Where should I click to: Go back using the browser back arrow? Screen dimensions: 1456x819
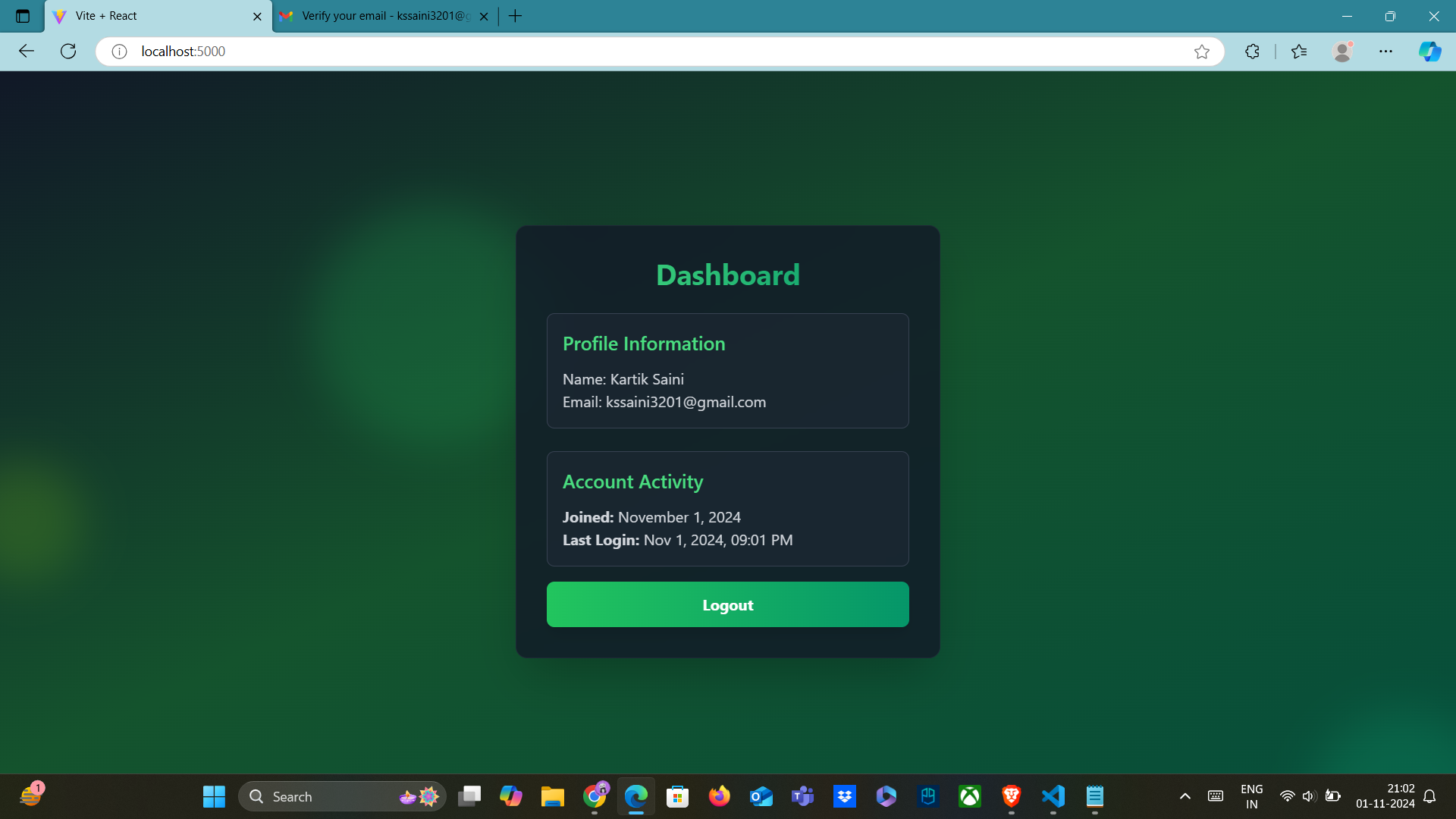[x=27, y=52]
